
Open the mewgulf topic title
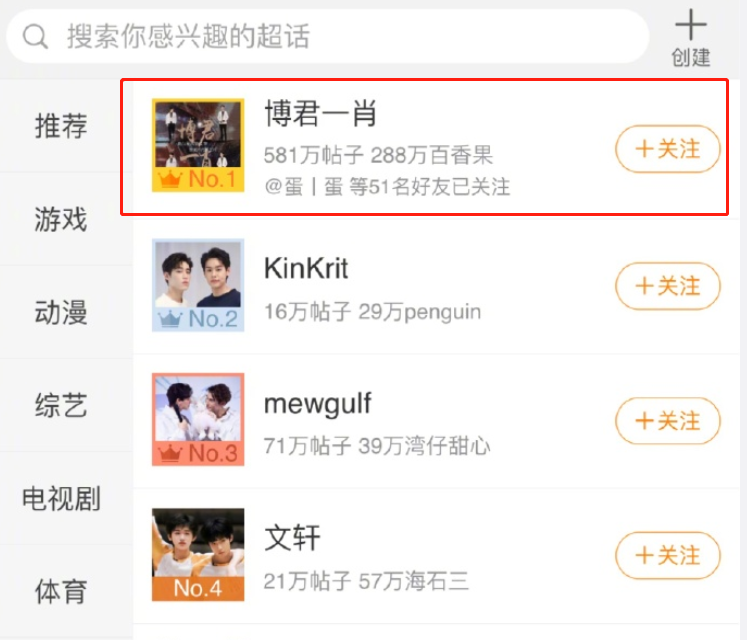coord(318,404)
